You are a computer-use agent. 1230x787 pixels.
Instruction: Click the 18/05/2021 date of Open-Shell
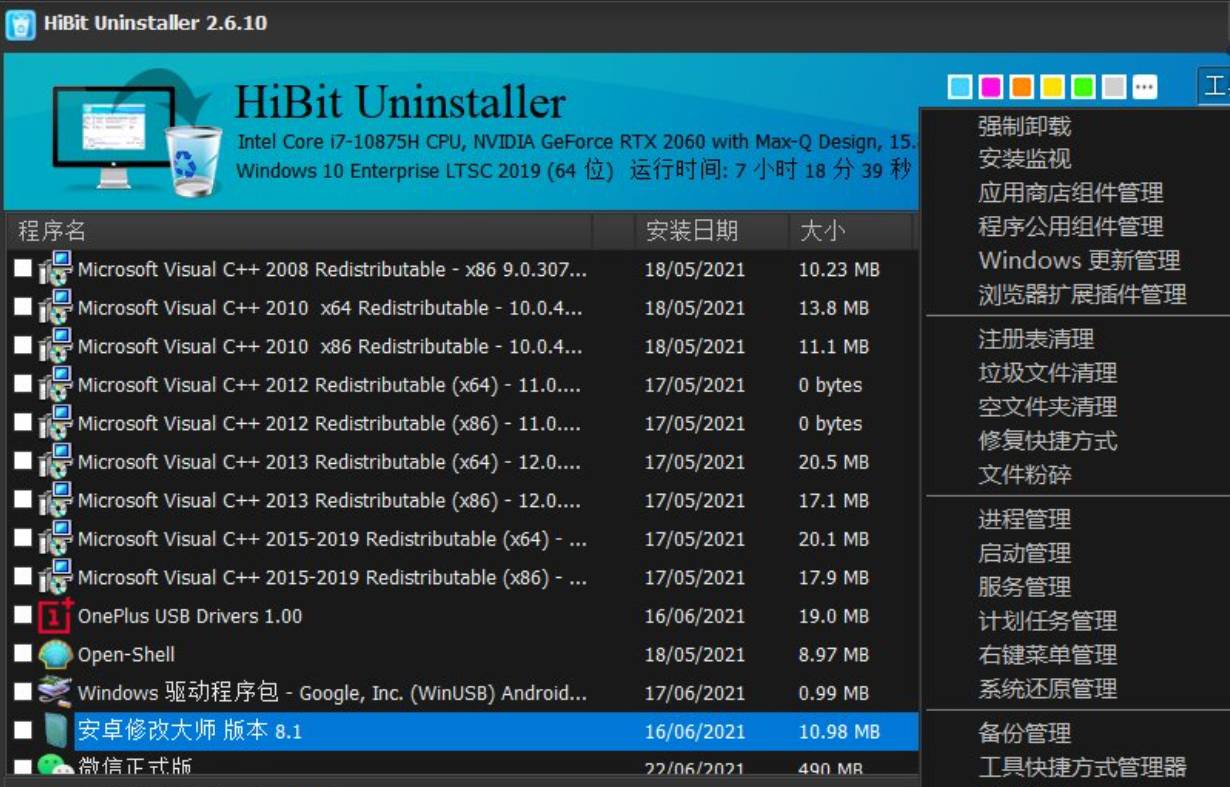click(695, 655)
